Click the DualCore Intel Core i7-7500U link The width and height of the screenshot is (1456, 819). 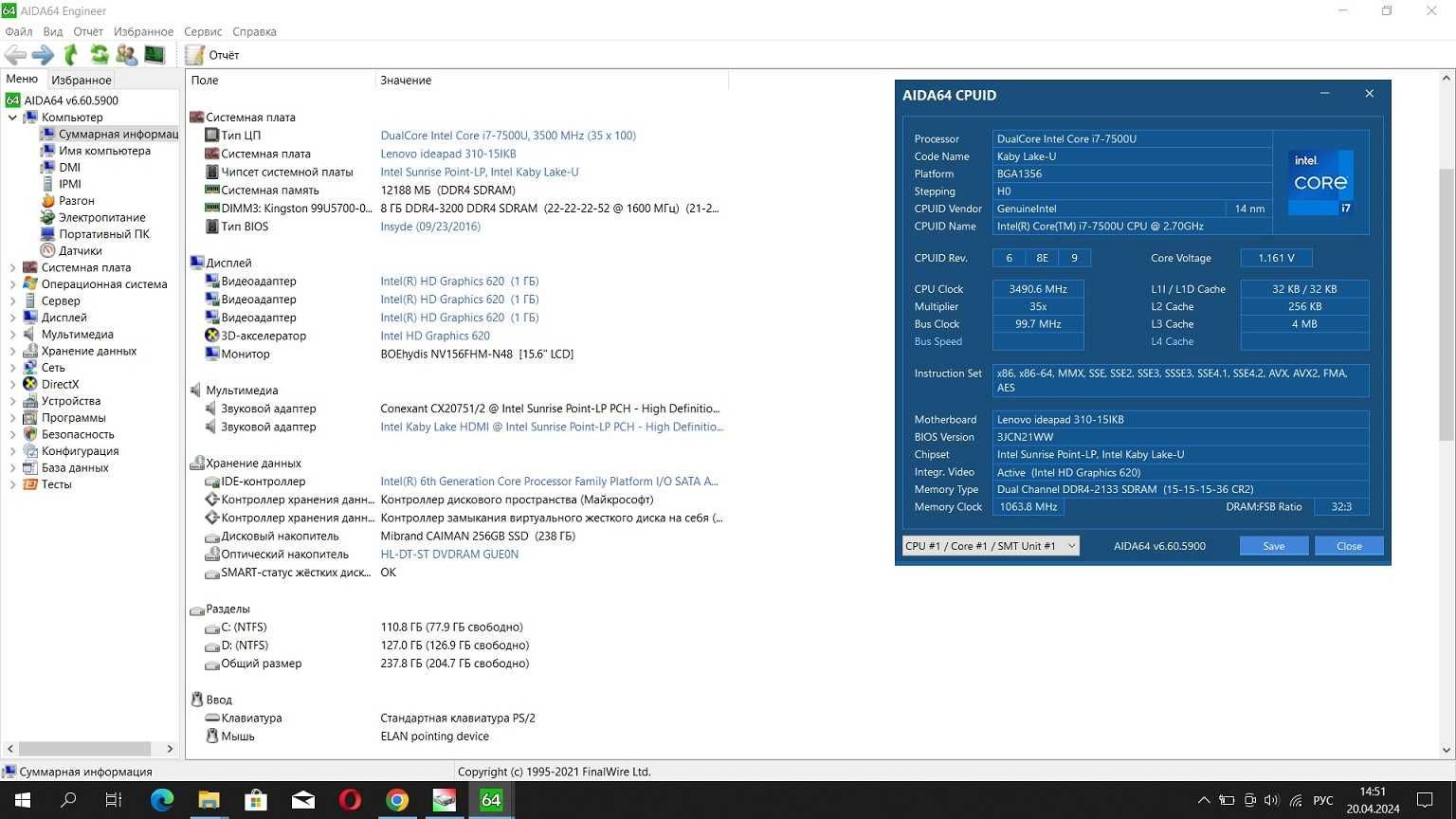click(508, 136)
